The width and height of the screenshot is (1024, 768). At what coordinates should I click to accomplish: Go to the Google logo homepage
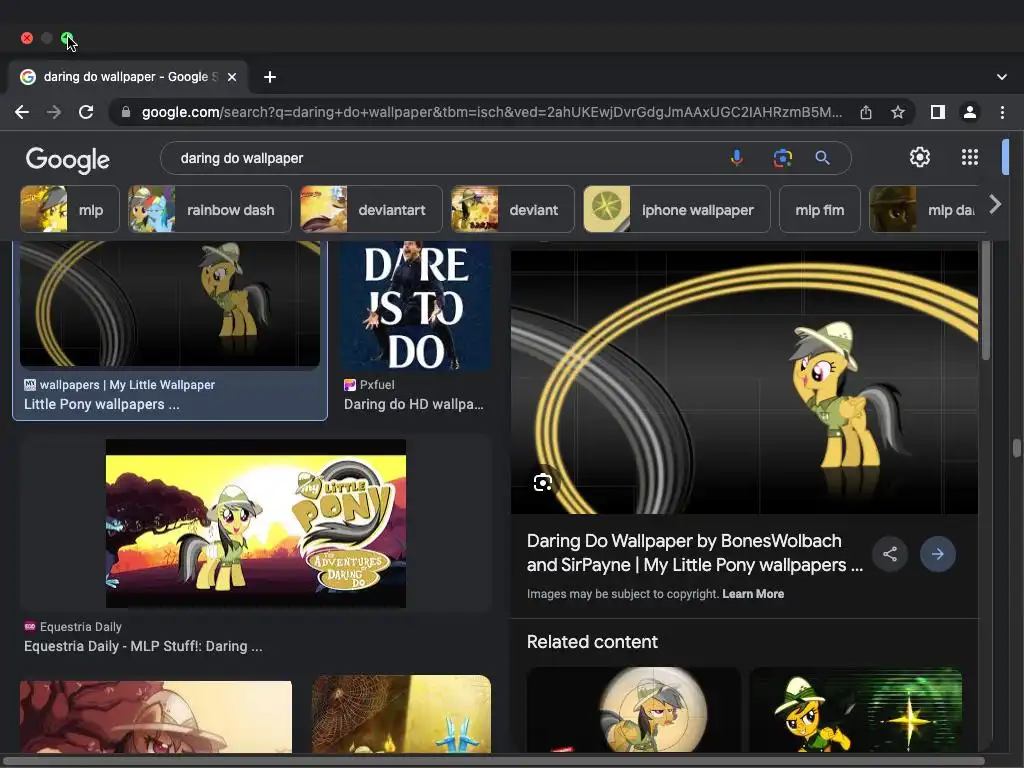tap(68, 159)
